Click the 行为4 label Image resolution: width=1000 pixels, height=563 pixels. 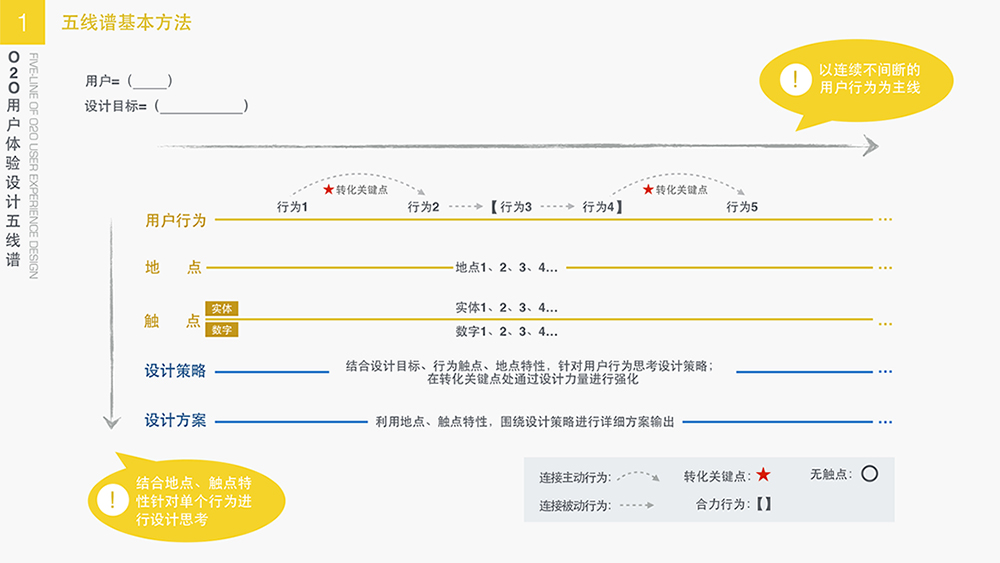(x=598, y=207)
